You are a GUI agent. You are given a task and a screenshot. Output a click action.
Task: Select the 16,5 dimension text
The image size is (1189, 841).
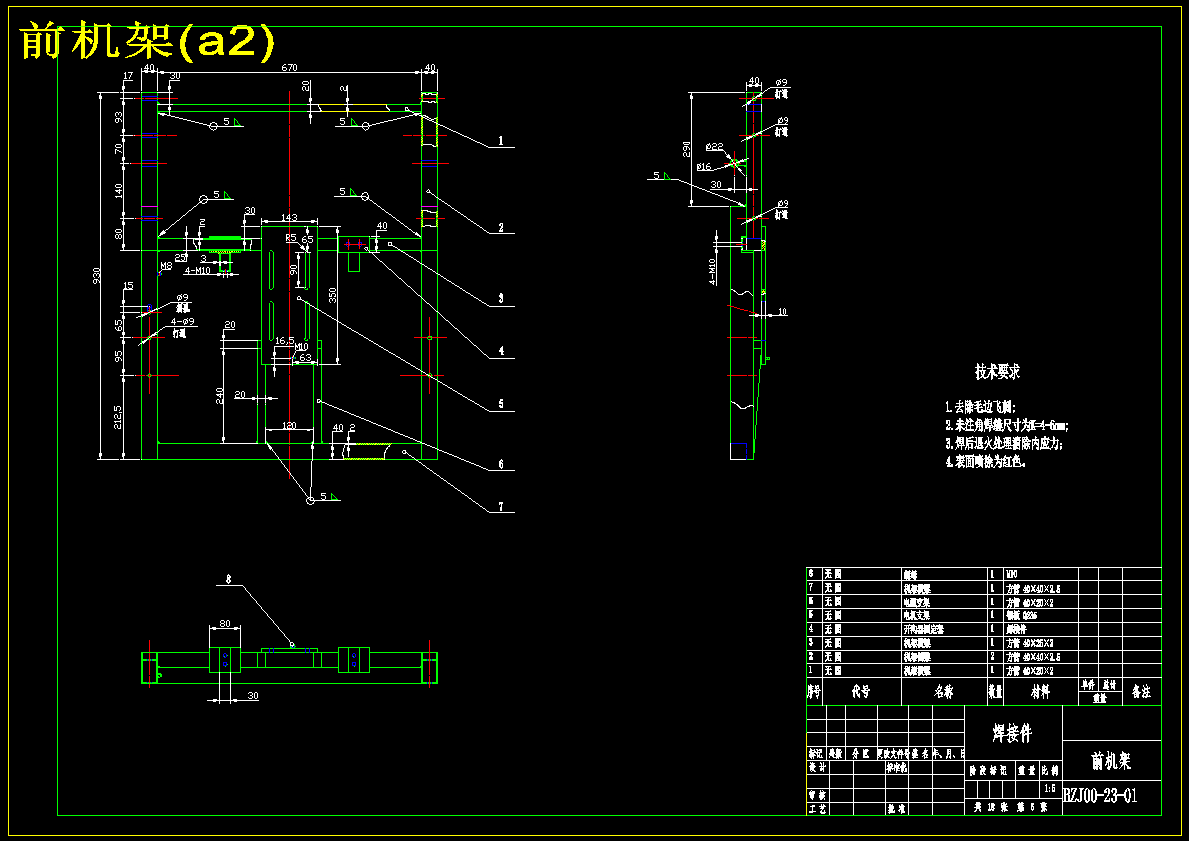tap(284, 341)
